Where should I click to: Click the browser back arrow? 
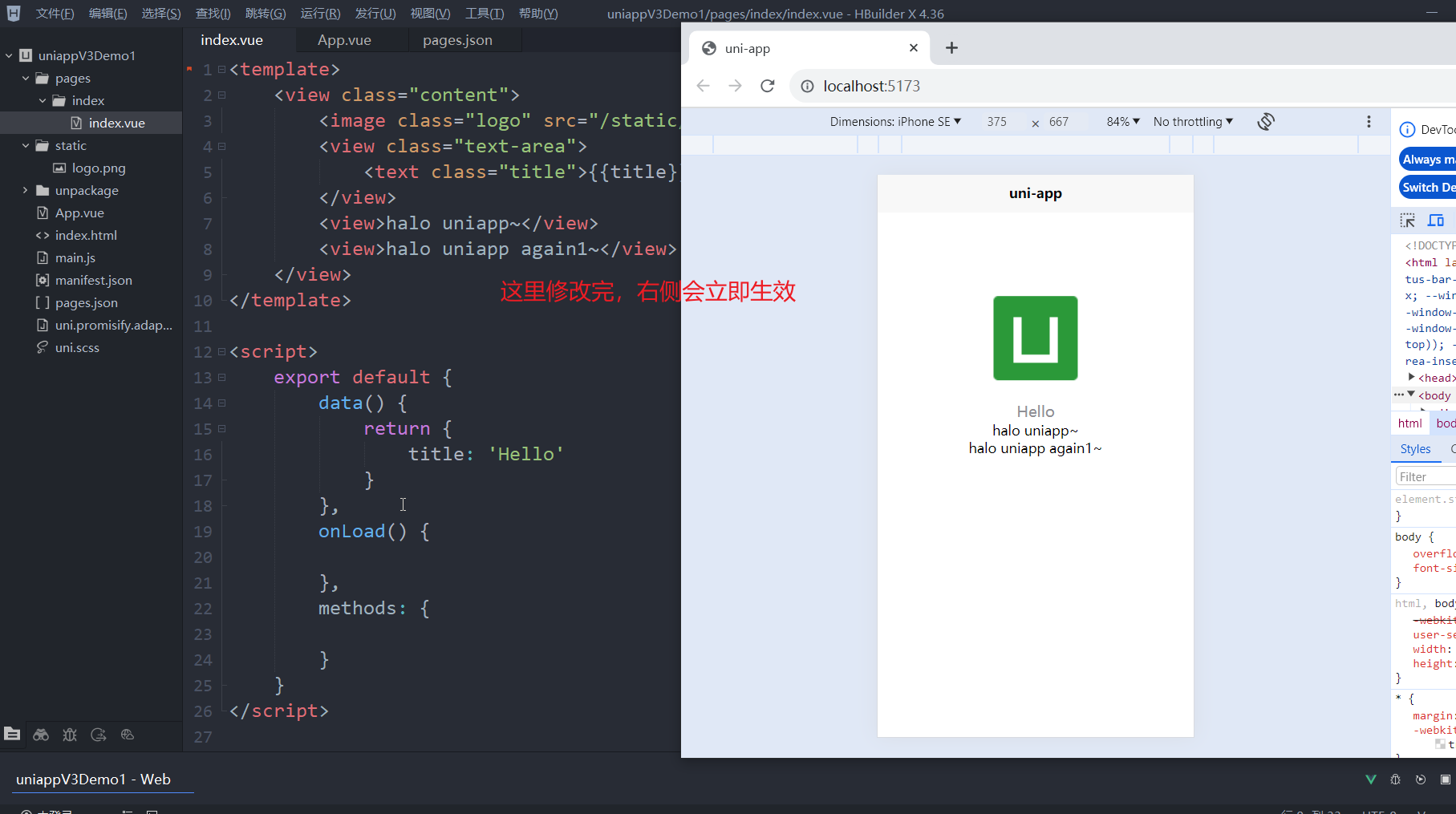tap(704, 86)
